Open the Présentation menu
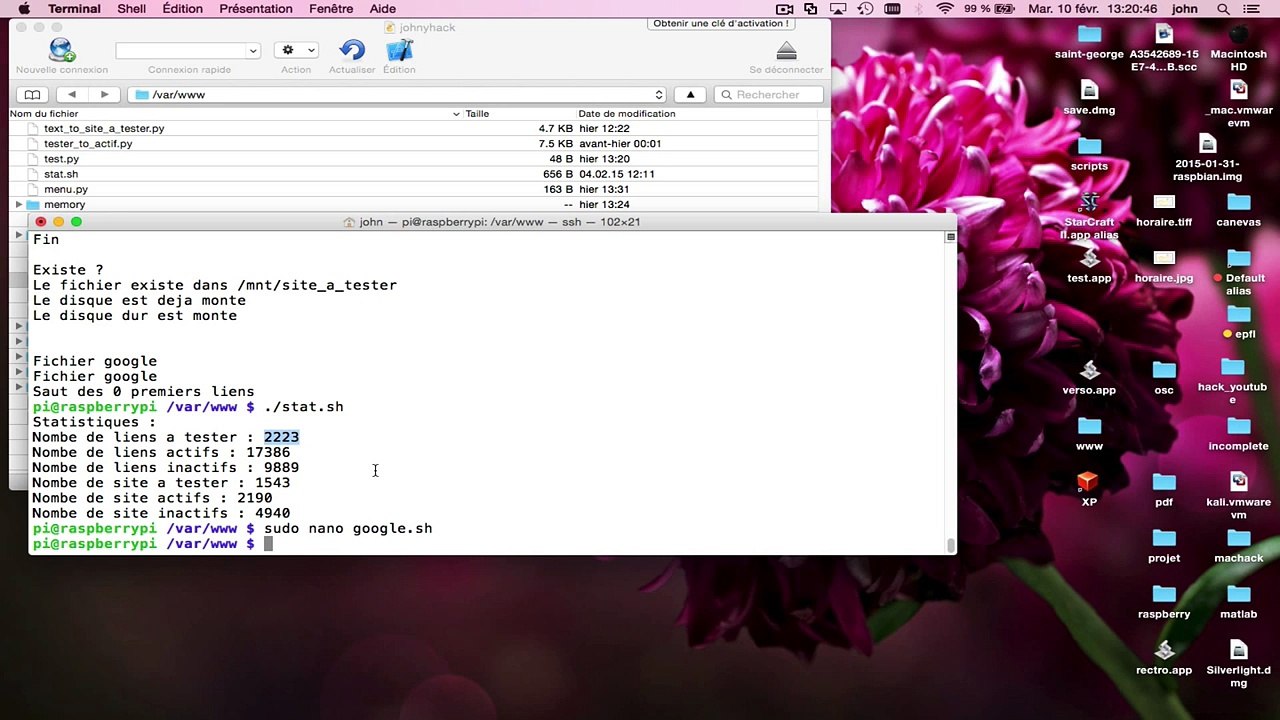Viewport: 1280px width, 720px height. pos(256,9)
